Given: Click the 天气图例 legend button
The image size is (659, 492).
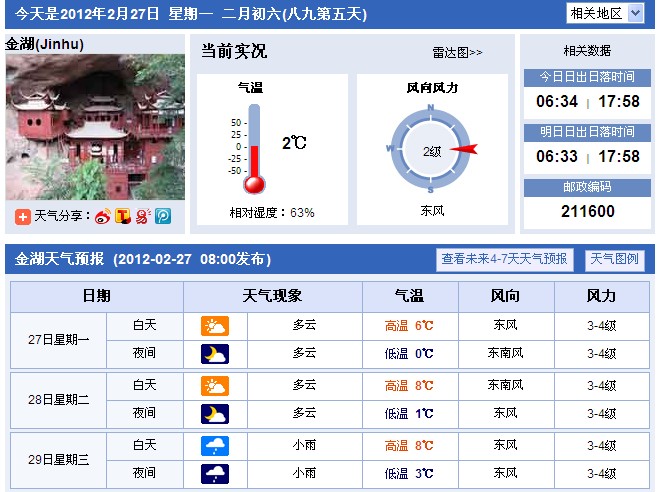Looking at the screenshot, I should pos(614,259).
